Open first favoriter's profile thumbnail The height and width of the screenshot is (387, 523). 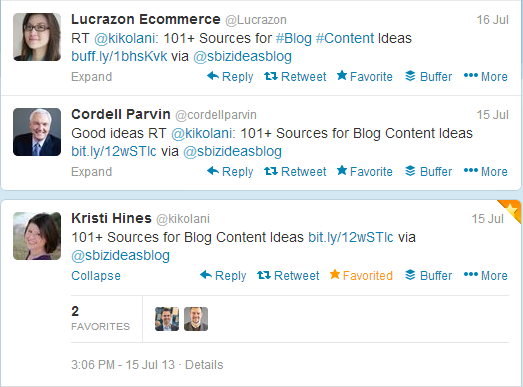167,319
